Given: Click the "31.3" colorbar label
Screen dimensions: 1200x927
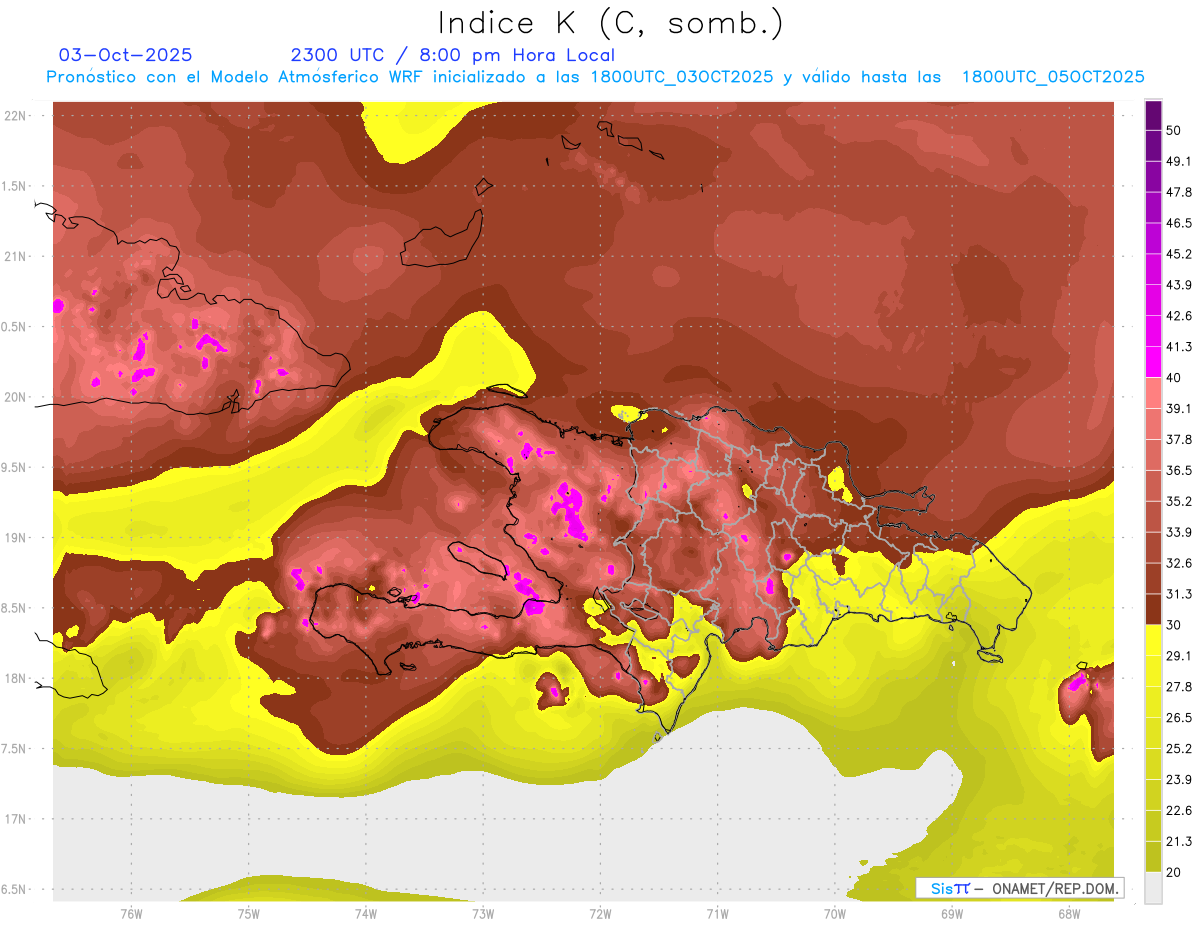Looking at the screenshot, I should coord(1179,594).
